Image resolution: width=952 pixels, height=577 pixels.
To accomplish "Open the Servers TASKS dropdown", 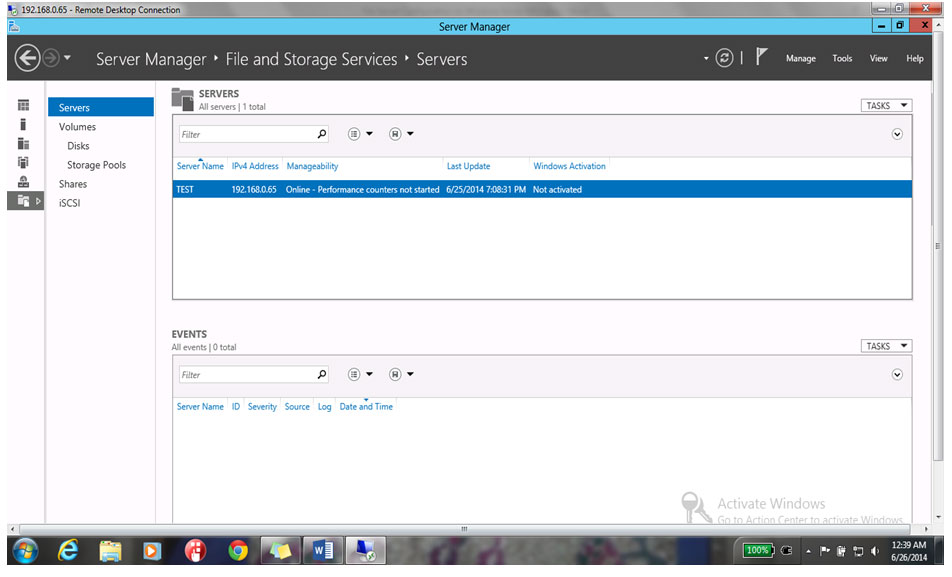I will [x=886, y=106].
